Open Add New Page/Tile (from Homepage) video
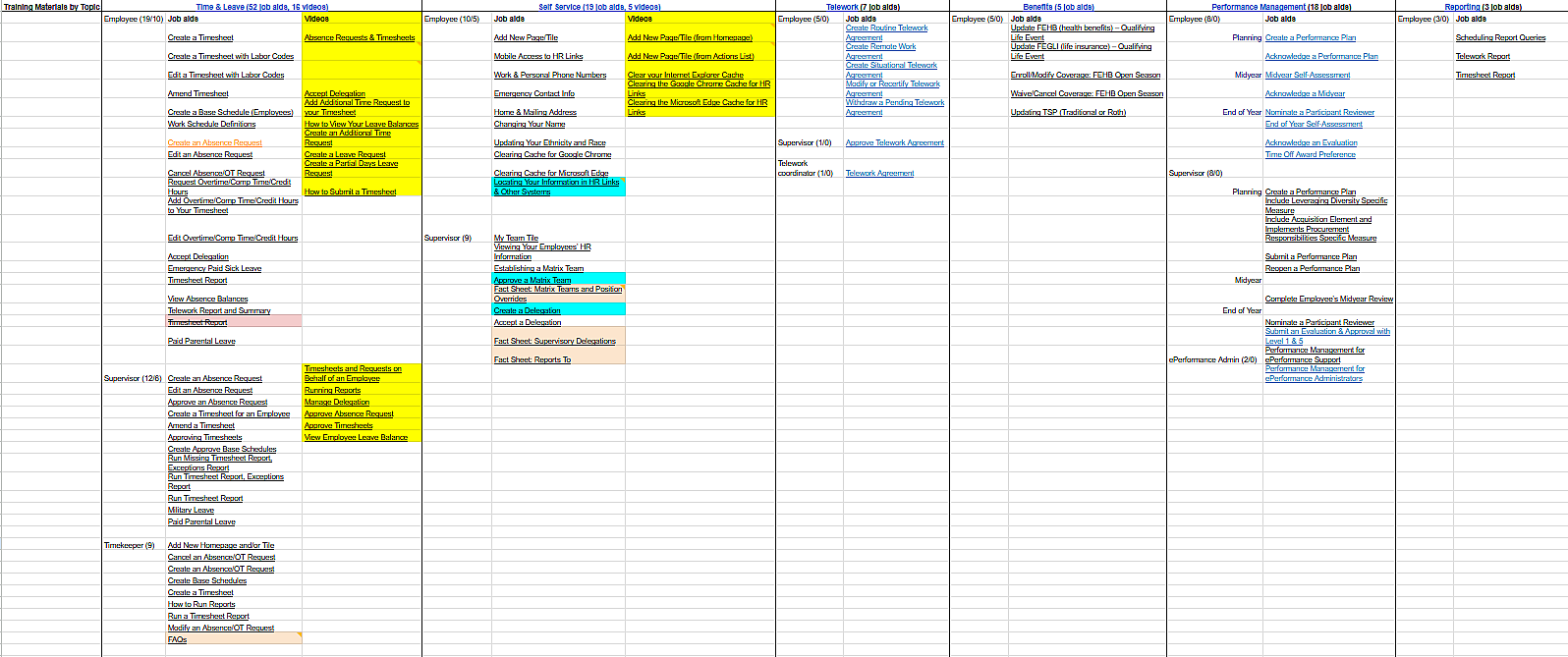Image resolution: width=1568 pixels, height=657 pixels. 690,38
